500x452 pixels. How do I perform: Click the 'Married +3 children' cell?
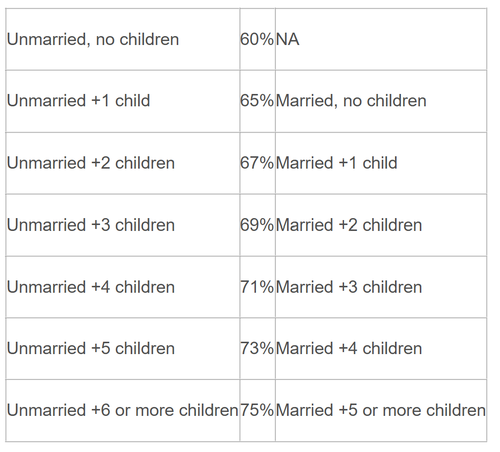381,287
